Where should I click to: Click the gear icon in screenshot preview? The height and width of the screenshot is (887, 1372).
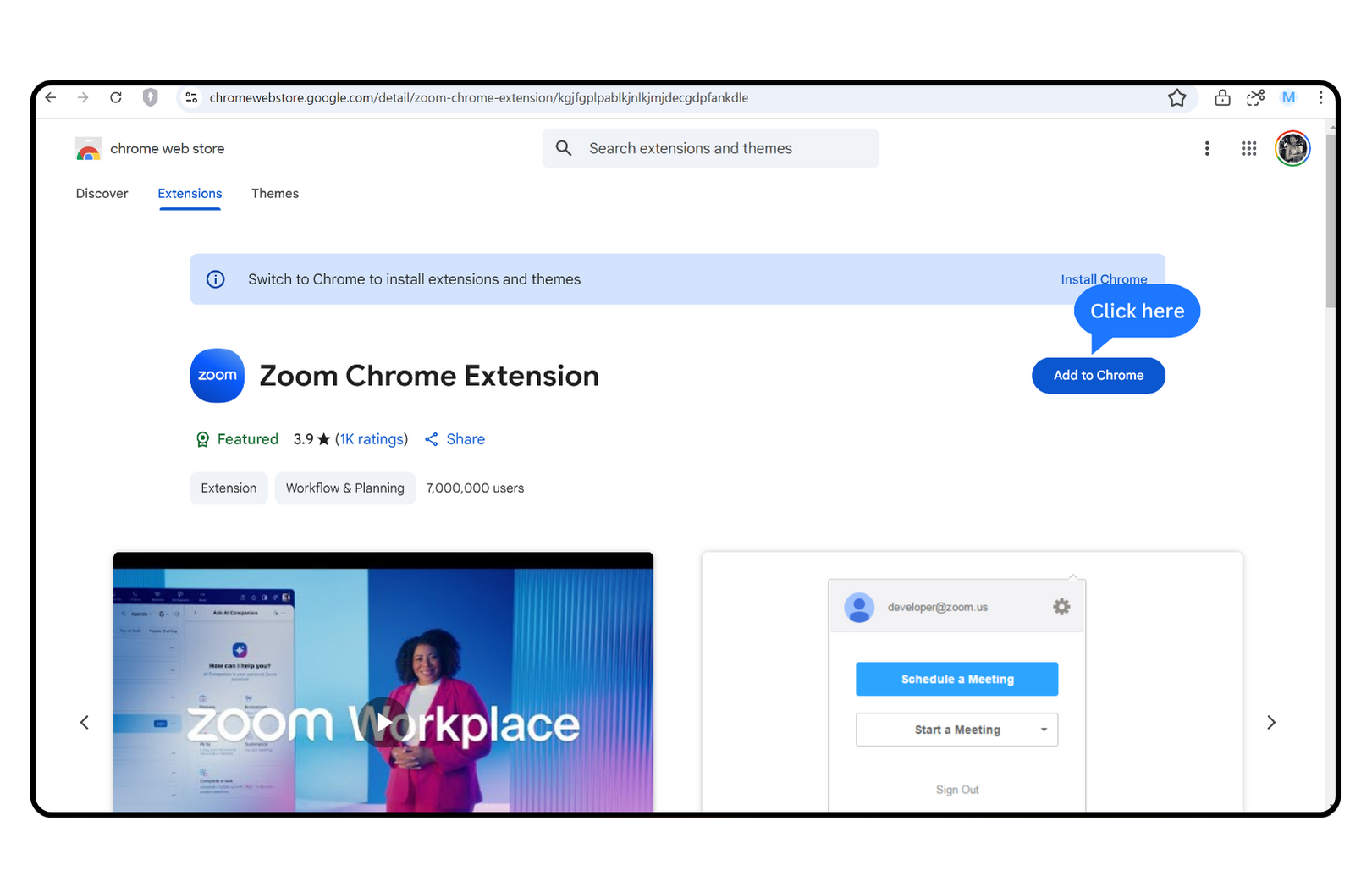(x=1061, y=607)
